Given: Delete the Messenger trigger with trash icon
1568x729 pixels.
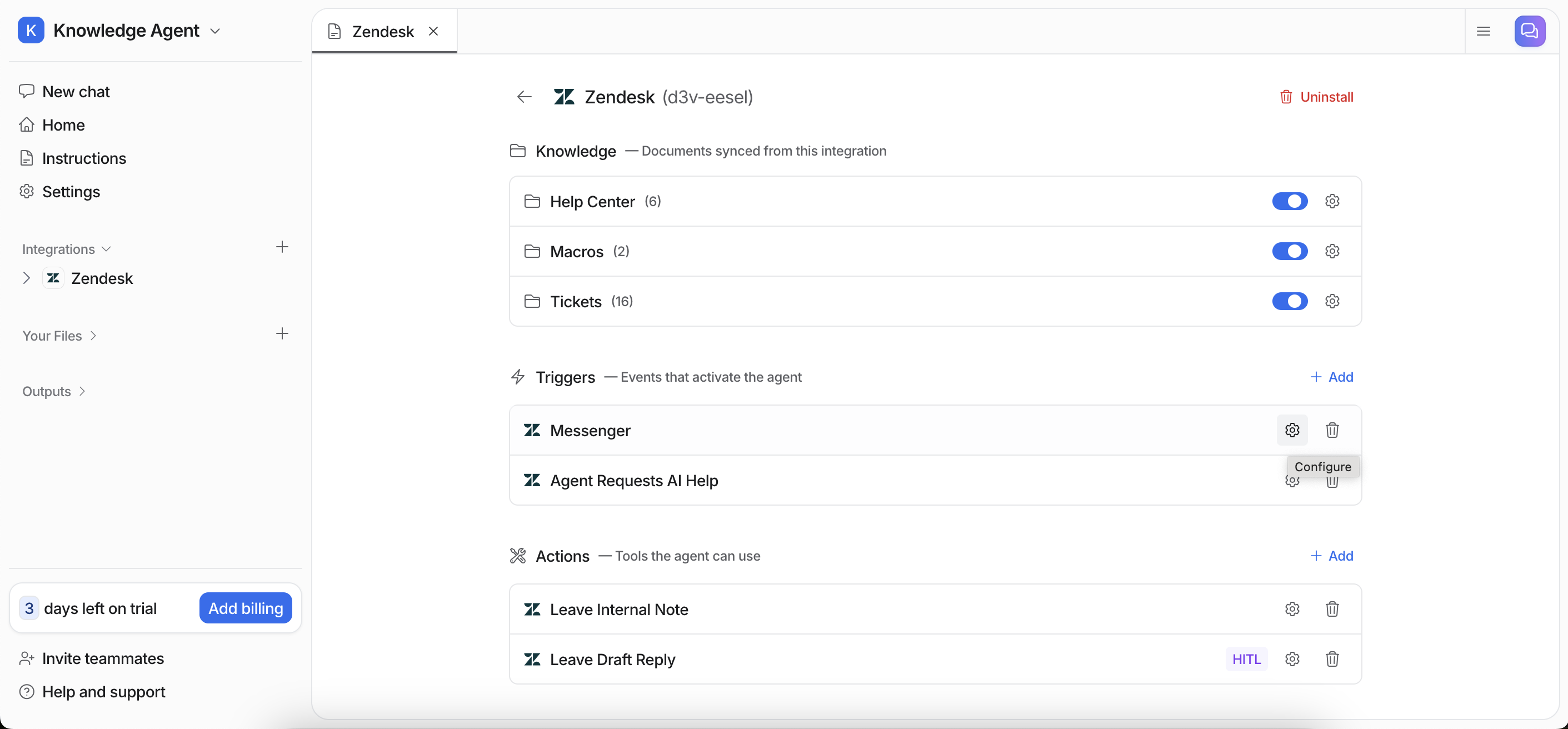Looking at the screenshot, I should [1332, 430].
